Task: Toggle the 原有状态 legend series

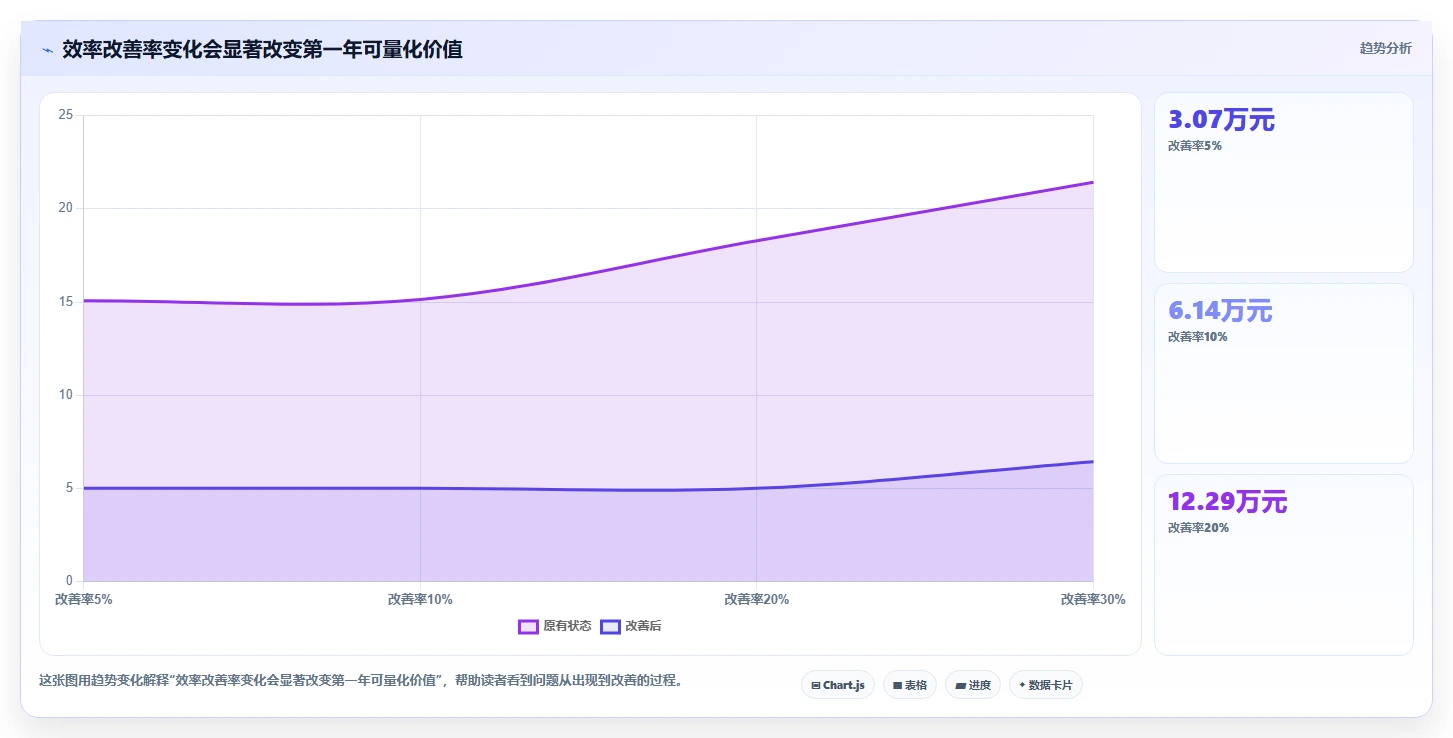Action: [x=555, y=626]
